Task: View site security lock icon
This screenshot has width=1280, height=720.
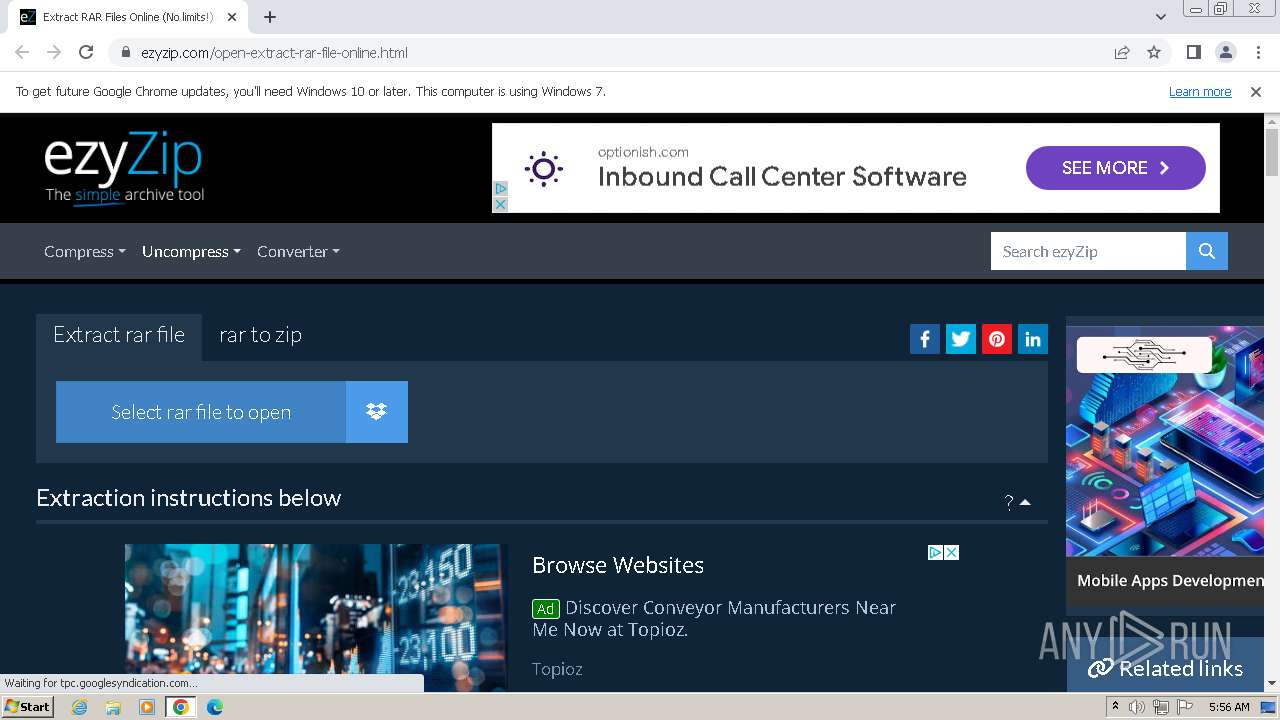Action: (x=125, y=53)
